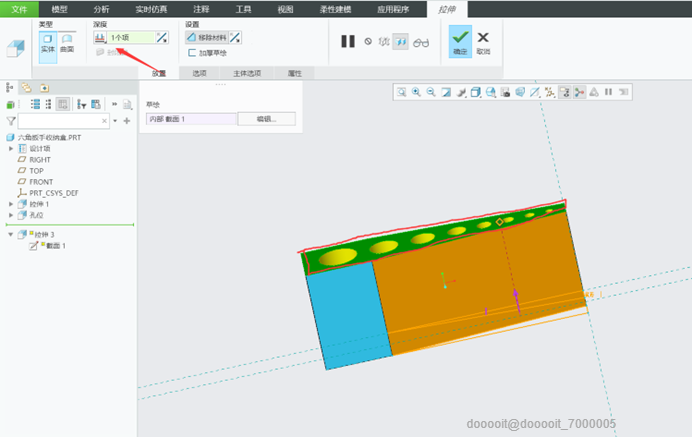Select the FRONT datum plane in tree
This screenshot has height=437, width=692.
pos(40,181)
